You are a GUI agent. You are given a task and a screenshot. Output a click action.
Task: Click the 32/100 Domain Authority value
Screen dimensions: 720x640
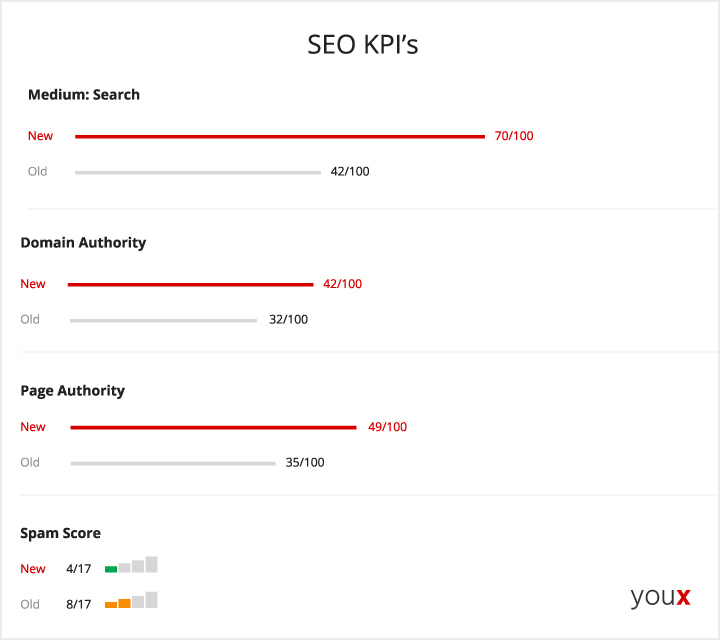coord(288,320)
